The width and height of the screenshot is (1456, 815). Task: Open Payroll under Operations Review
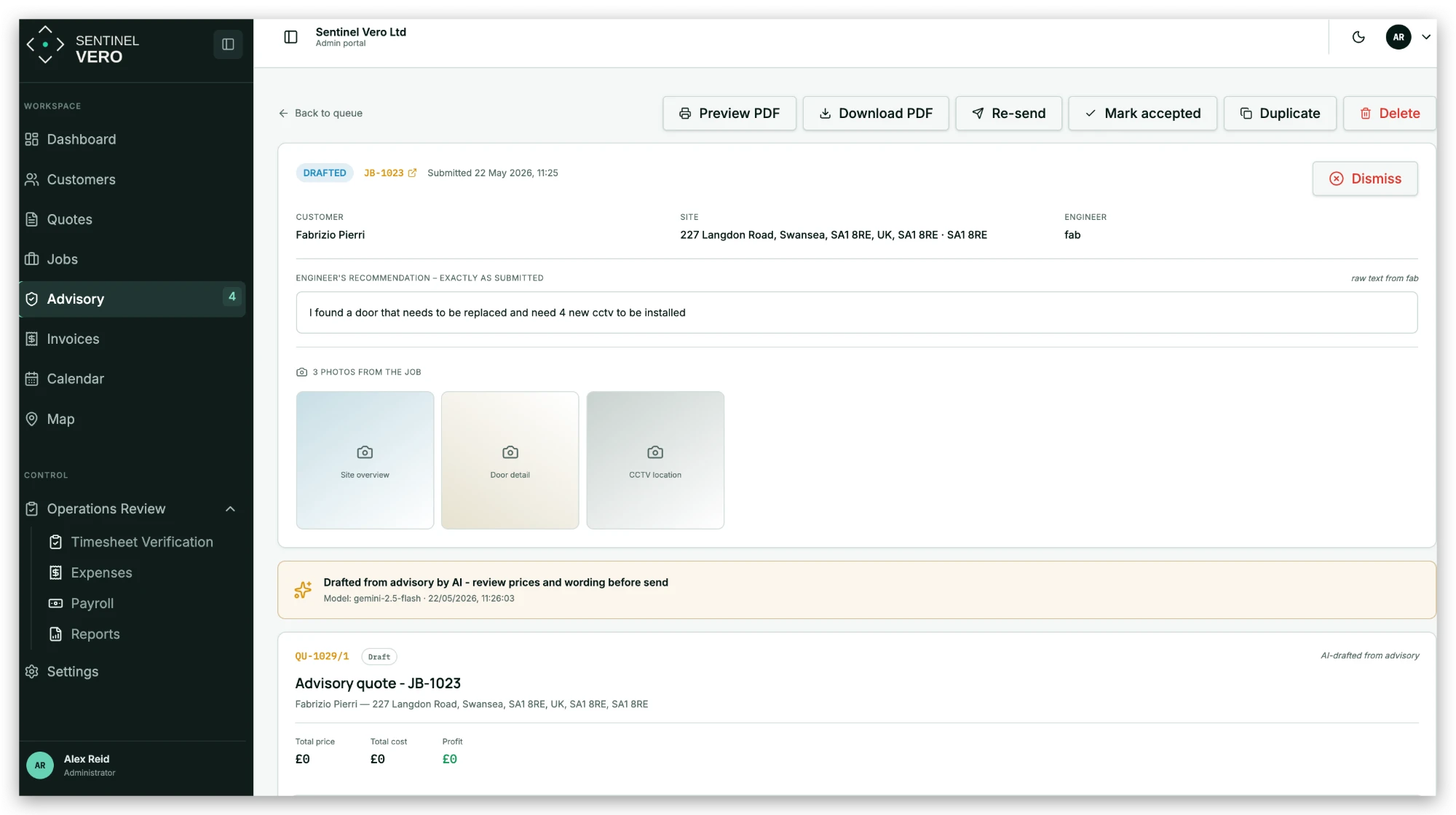pos(82,603)
